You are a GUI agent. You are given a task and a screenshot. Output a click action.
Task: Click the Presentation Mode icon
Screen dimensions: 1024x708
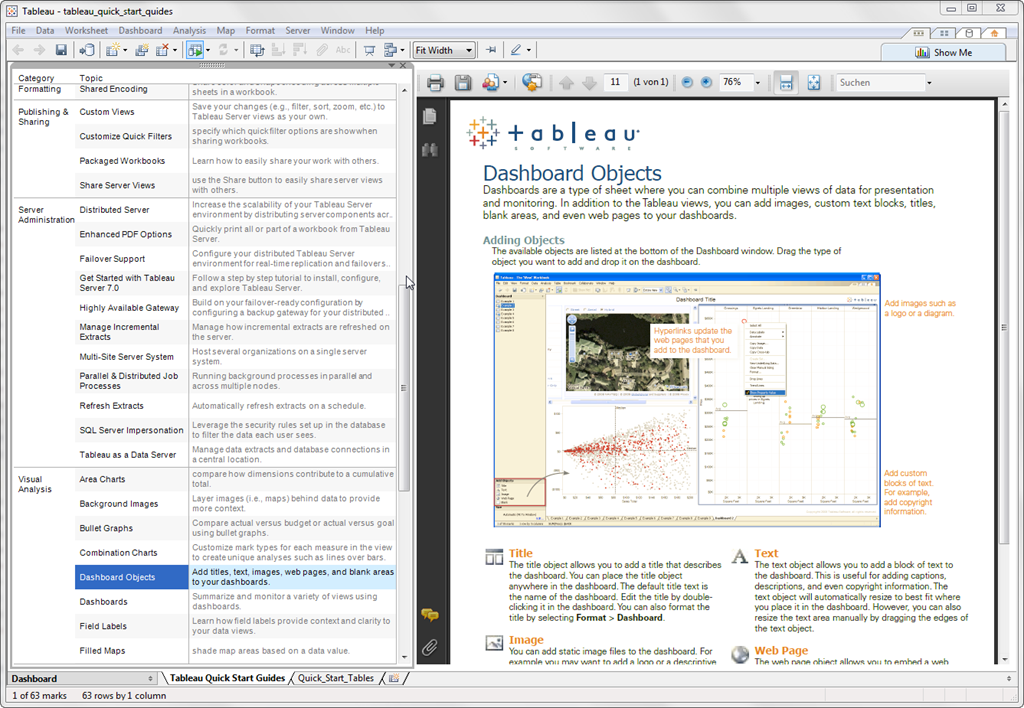(369, 50)
